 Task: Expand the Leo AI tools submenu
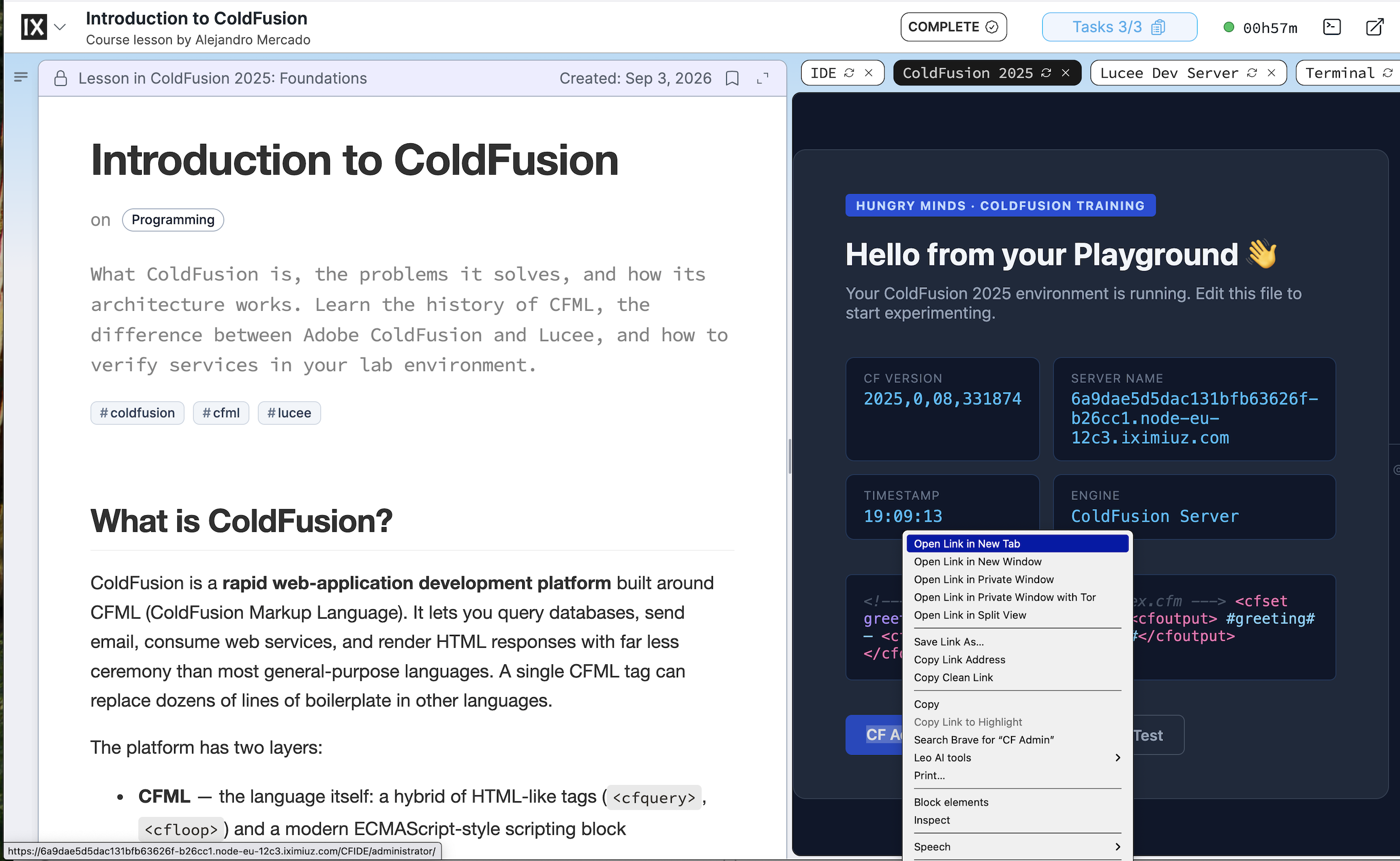1017,757
